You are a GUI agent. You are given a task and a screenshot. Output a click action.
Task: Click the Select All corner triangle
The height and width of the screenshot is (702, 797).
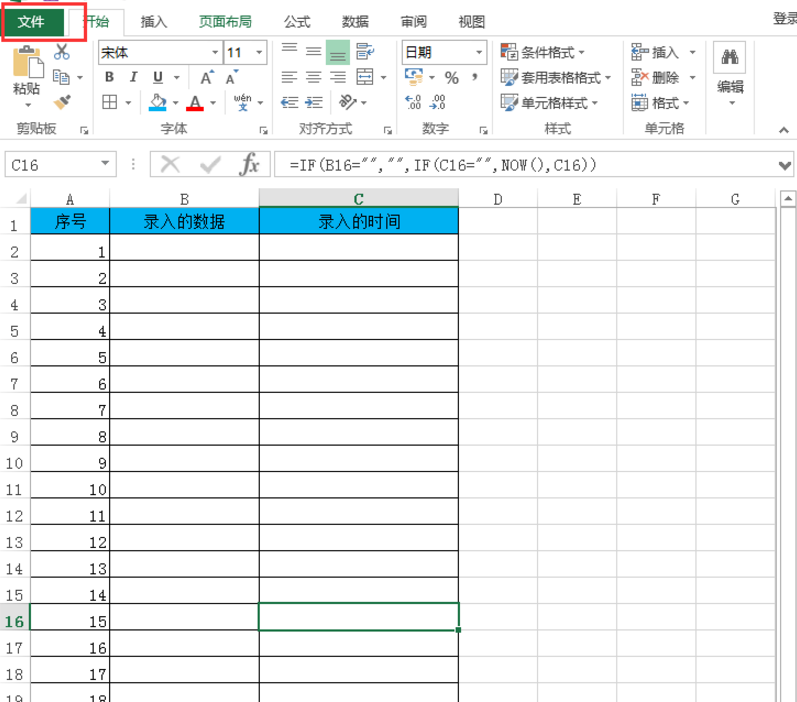[x=20, y=198]
